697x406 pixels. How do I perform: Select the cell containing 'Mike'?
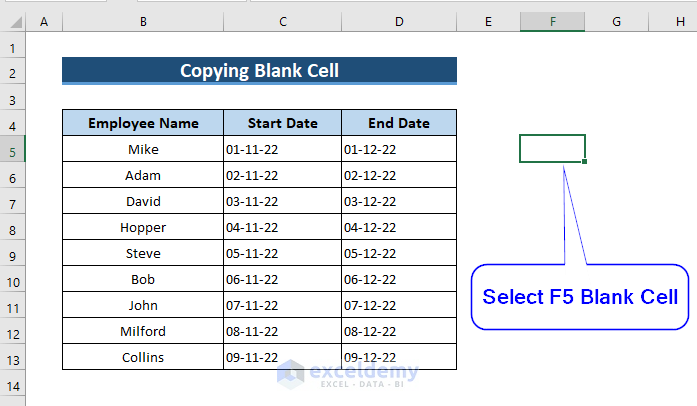click(143, 149)
